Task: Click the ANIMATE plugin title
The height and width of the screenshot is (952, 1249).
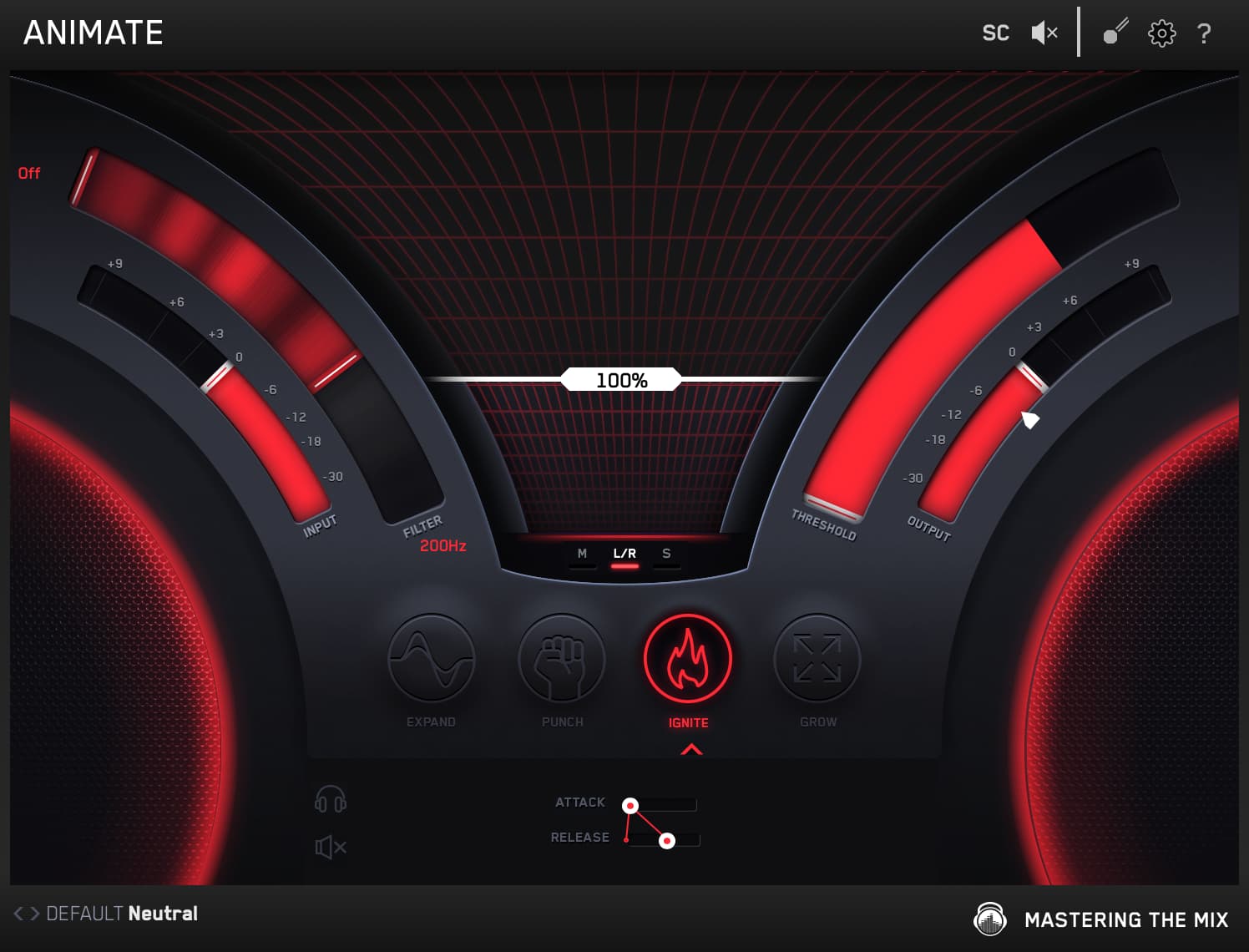Action: (94, 33)
